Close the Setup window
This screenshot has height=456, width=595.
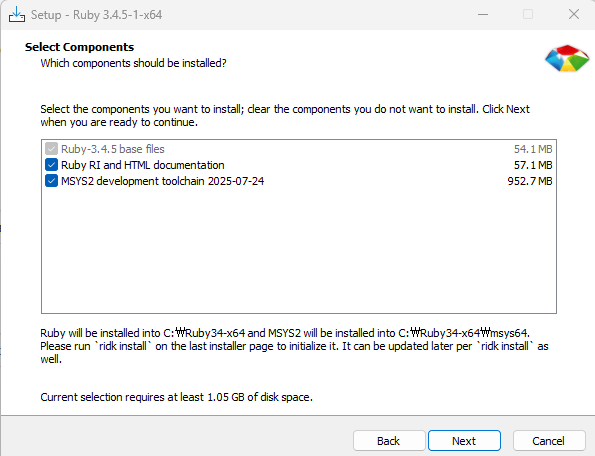click(x=573, y=14)
